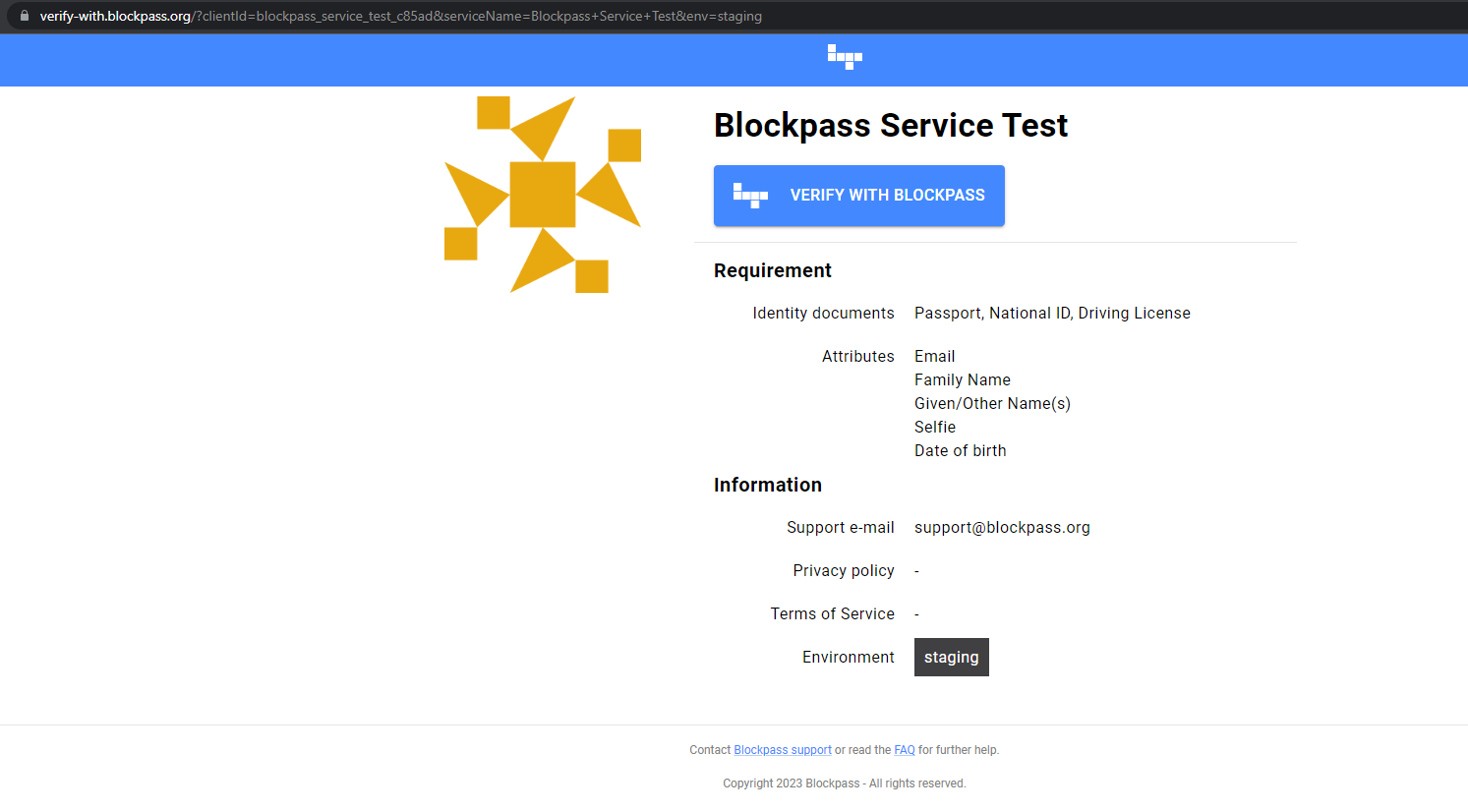Click the lock icon in address bar
Image resolution: width=1468 pixels, height=812 pixels.
pos(25,16)
